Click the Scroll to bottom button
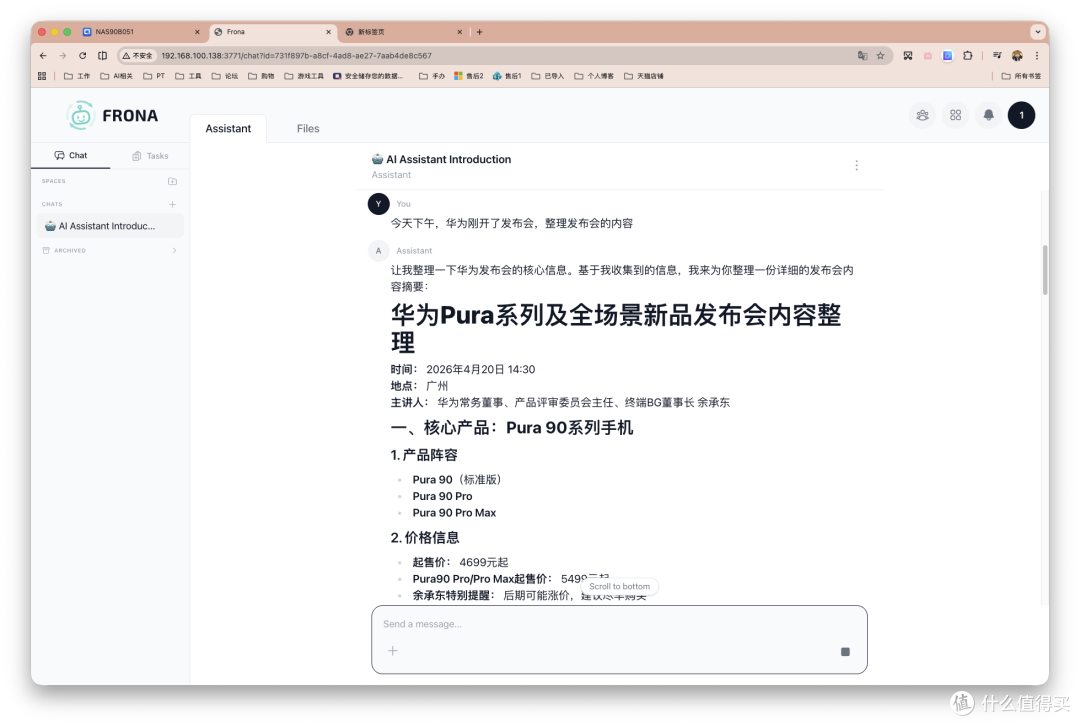1080x726 pixels. [x=619, y=586]
